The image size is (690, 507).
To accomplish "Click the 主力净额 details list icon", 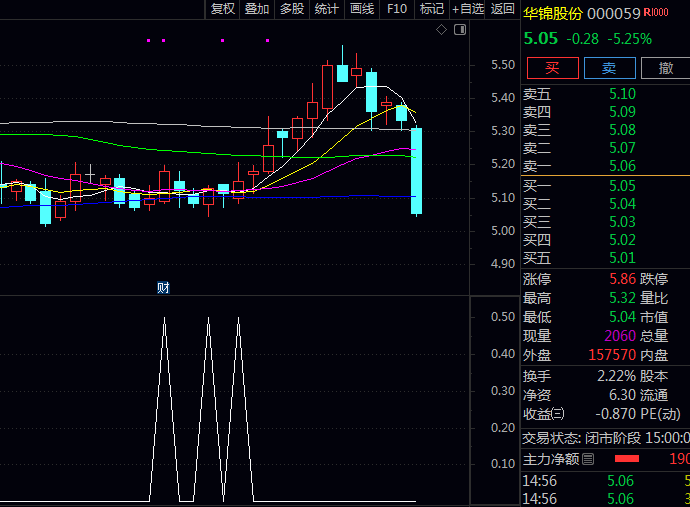I will (588, 459).
